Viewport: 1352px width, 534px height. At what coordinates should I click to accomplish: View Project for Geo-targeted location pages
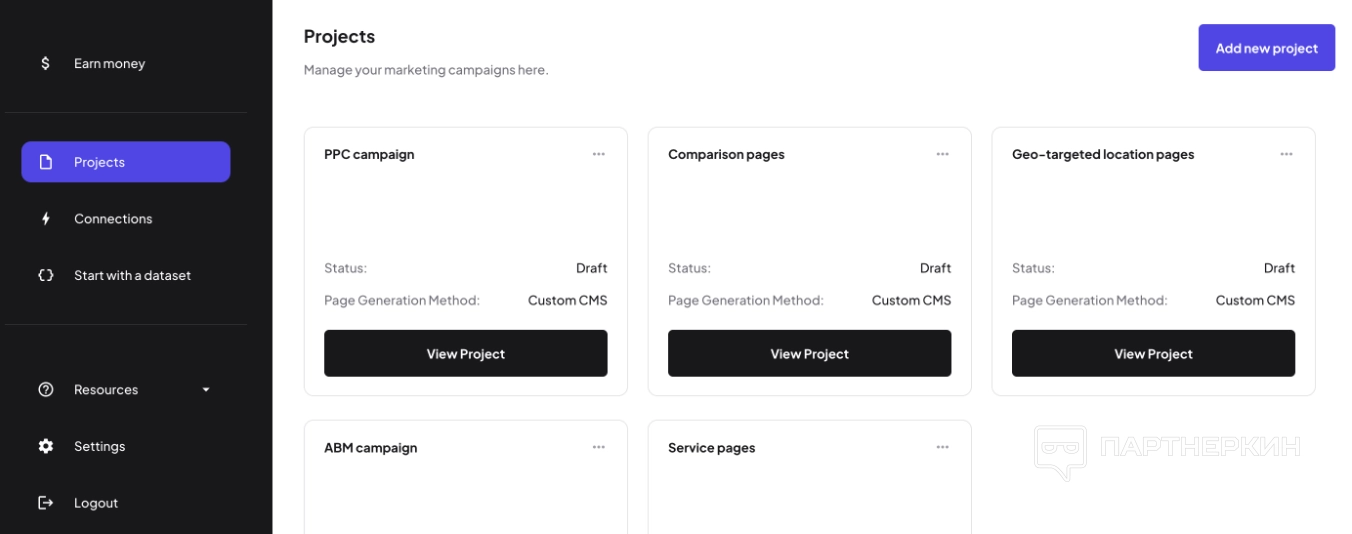coord(1153,354)
